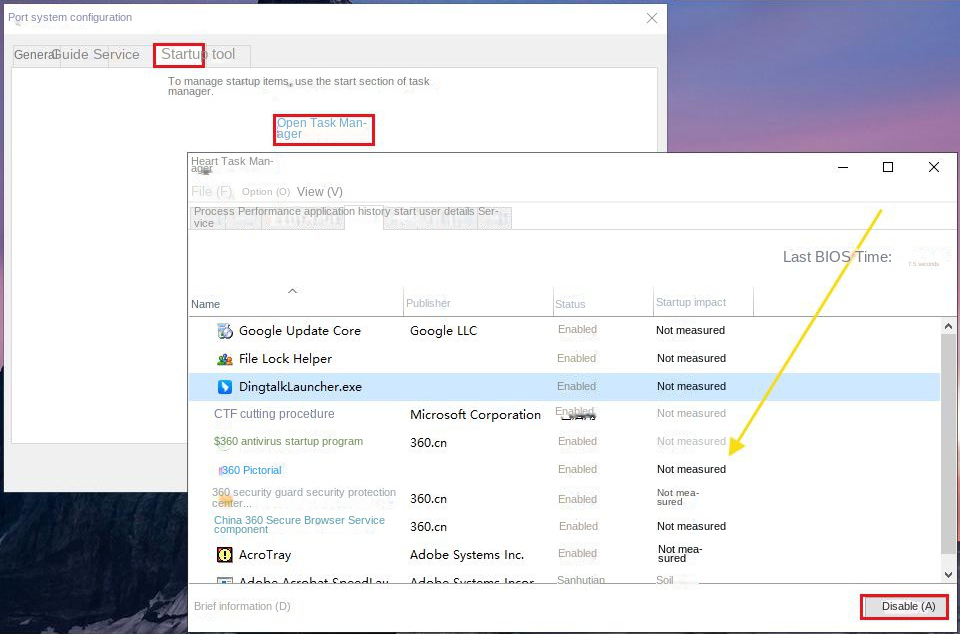
Task: Maximize the Task Manager window
Action: [887, 168]
